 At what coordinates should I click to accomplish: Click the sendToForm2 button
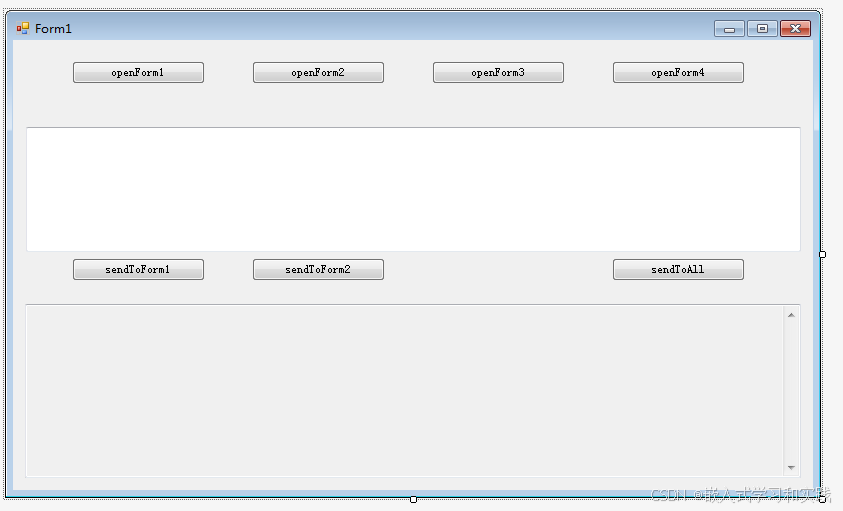click(318, 269)
